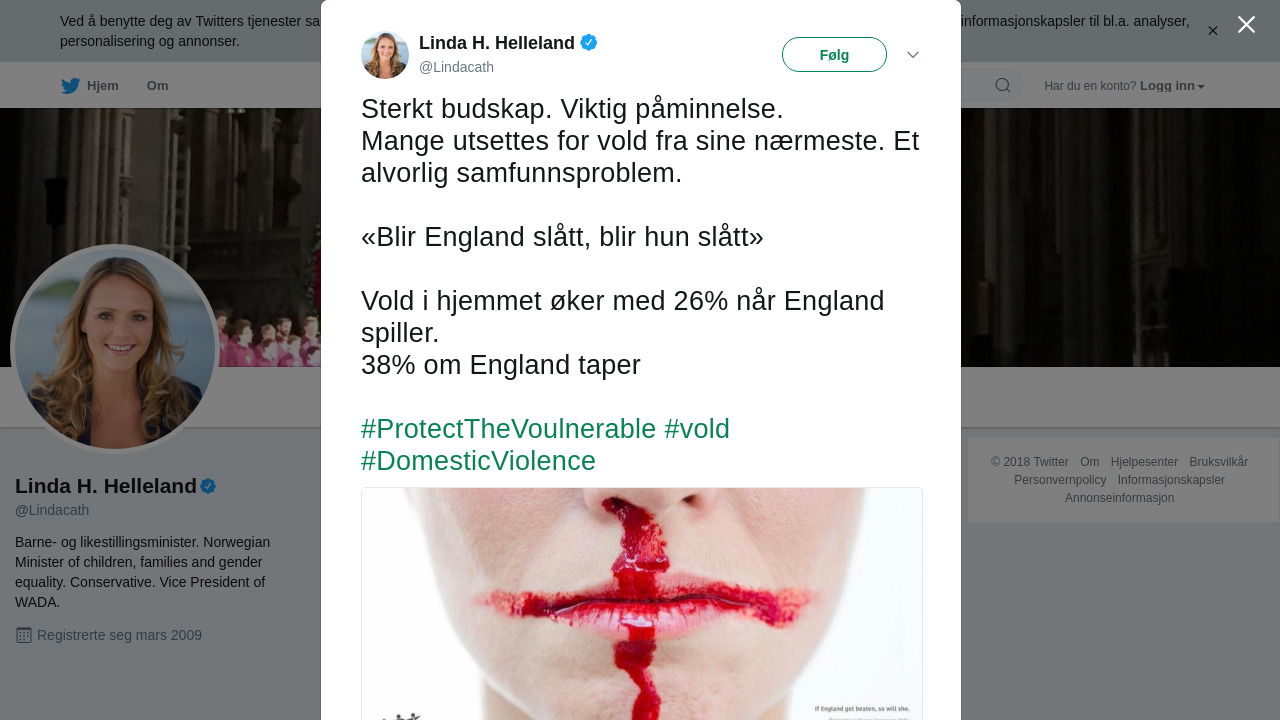Click the search magnifier icon
This screenshot has height=720, width=1280.
1002,86
